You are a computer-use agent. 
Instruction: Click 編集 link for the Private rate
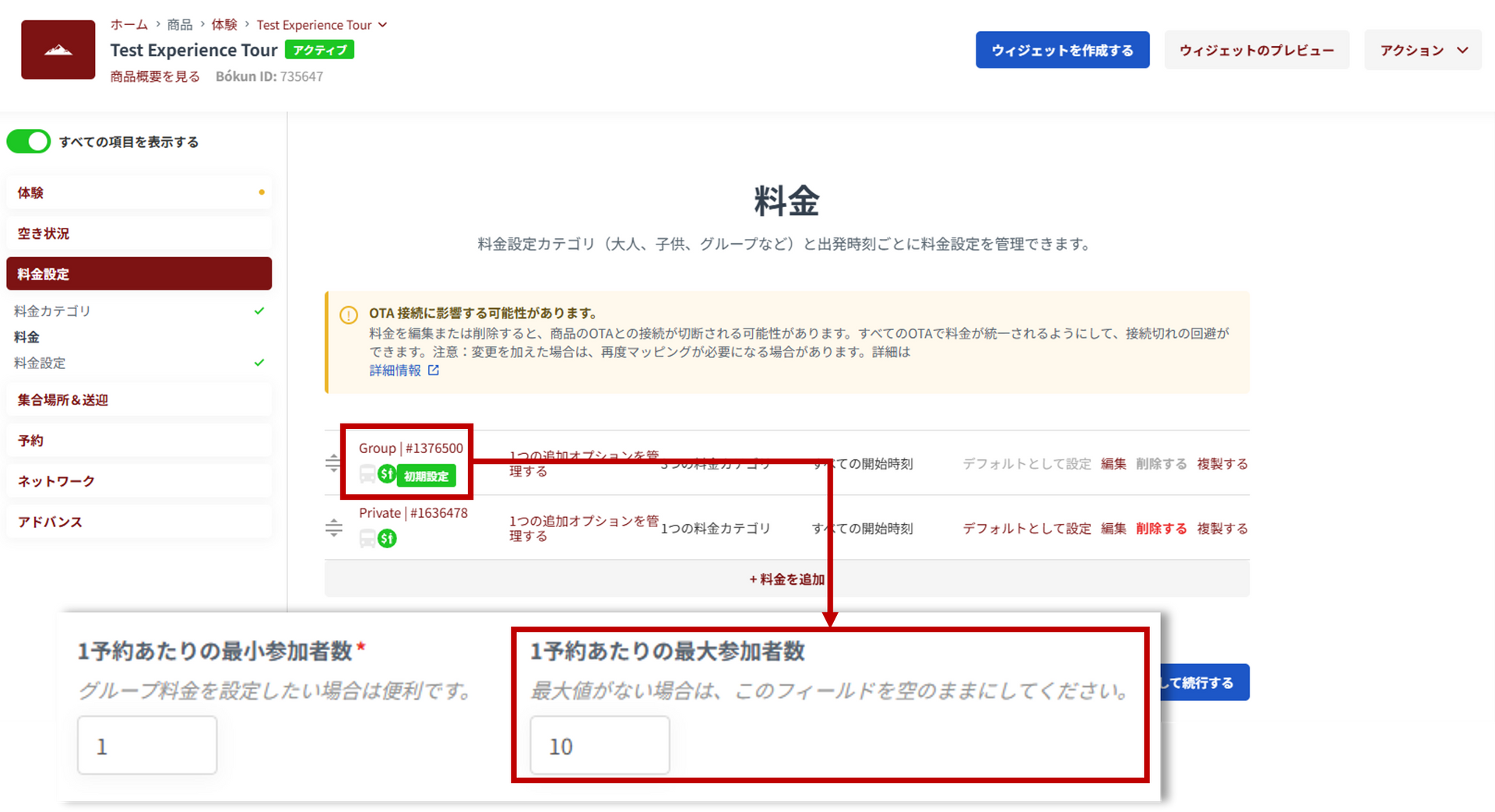[1113, 529]
